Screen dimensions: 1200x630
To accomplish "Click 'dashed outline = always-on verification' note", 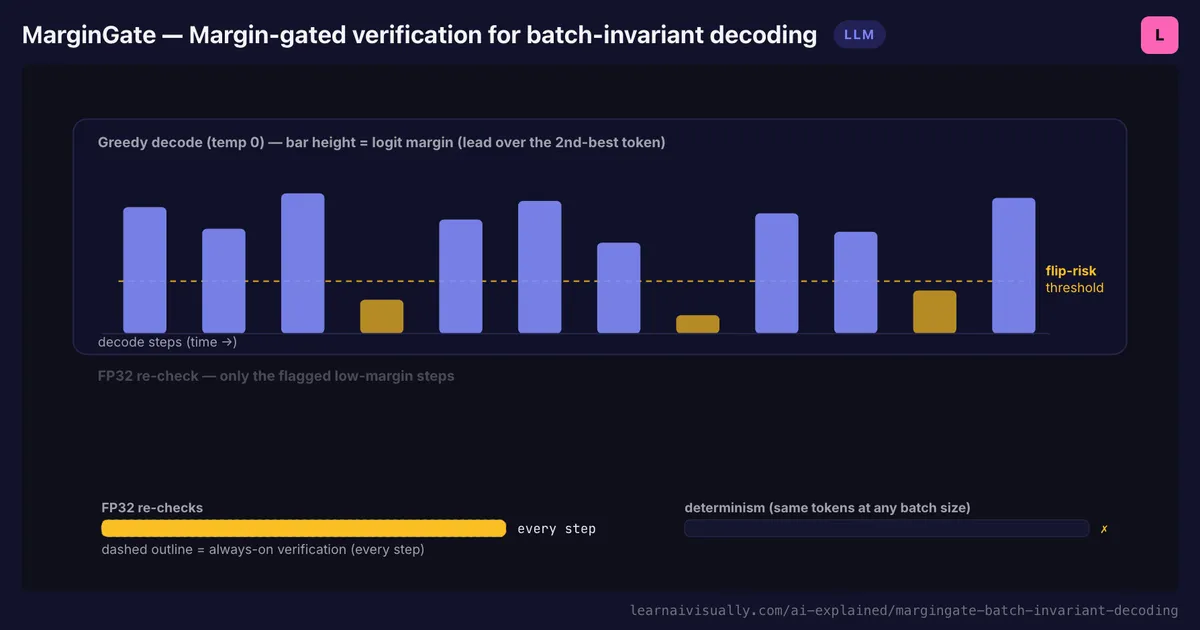I will tap(263, 550).
